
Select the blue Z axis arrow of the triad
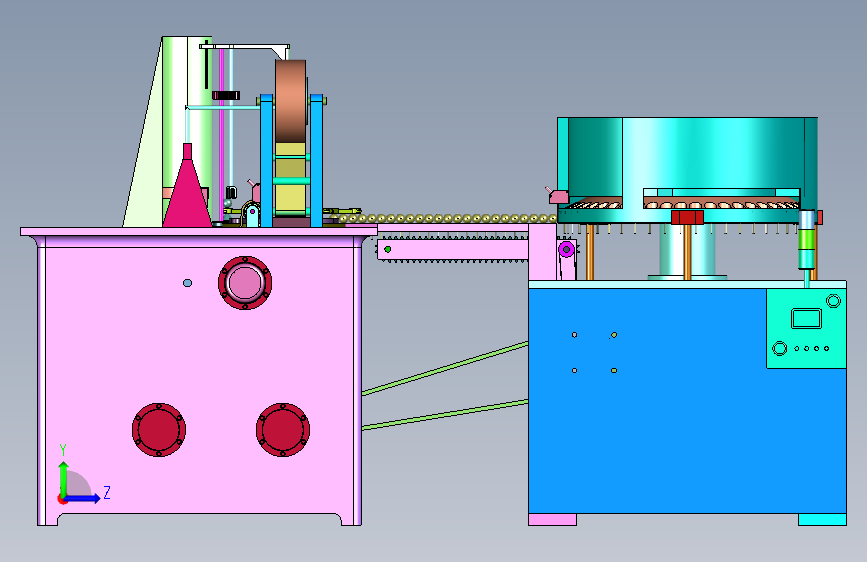point(83,498)
